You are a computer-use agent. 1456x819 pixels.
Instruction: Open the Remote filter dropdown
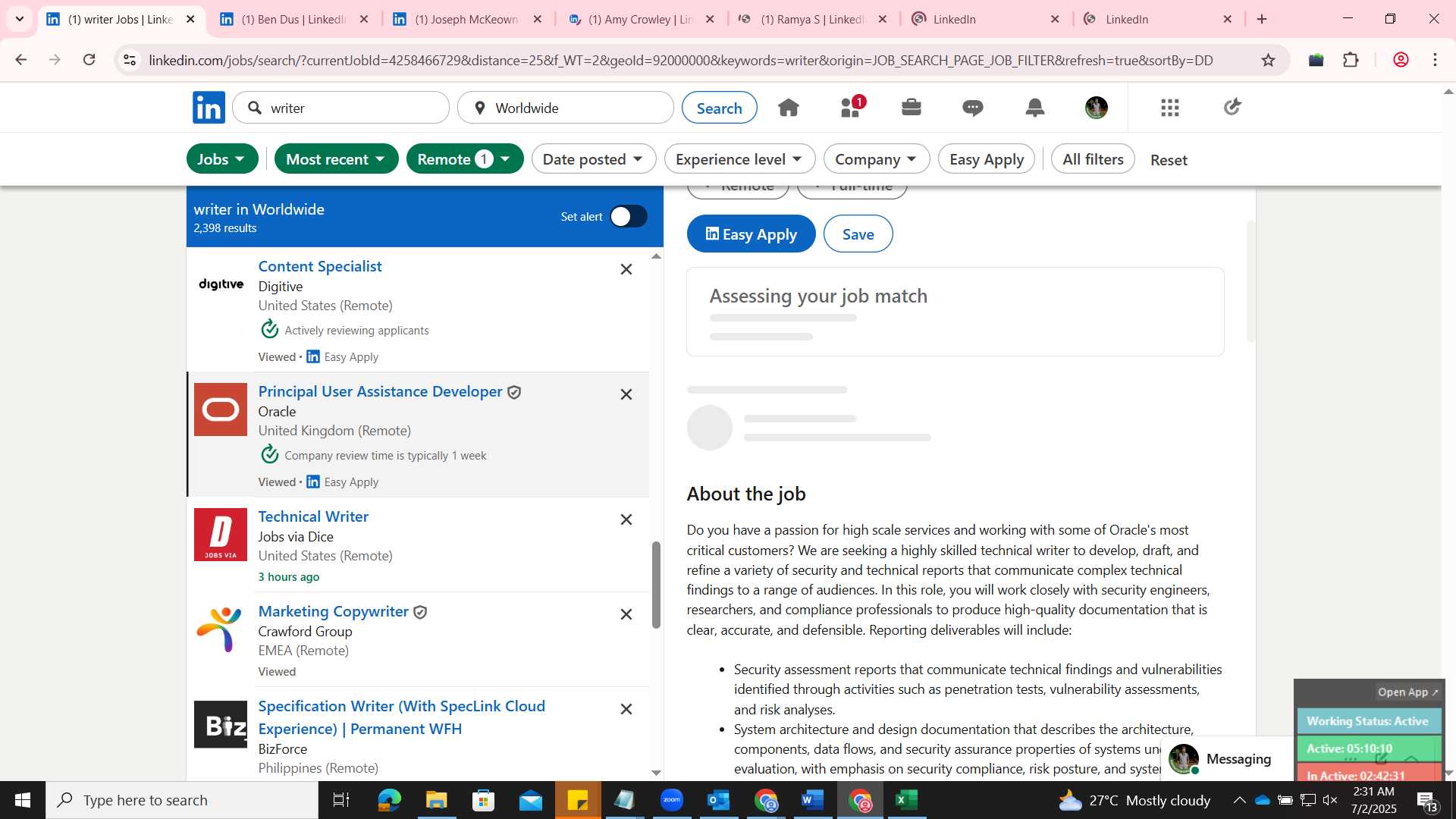465,158
